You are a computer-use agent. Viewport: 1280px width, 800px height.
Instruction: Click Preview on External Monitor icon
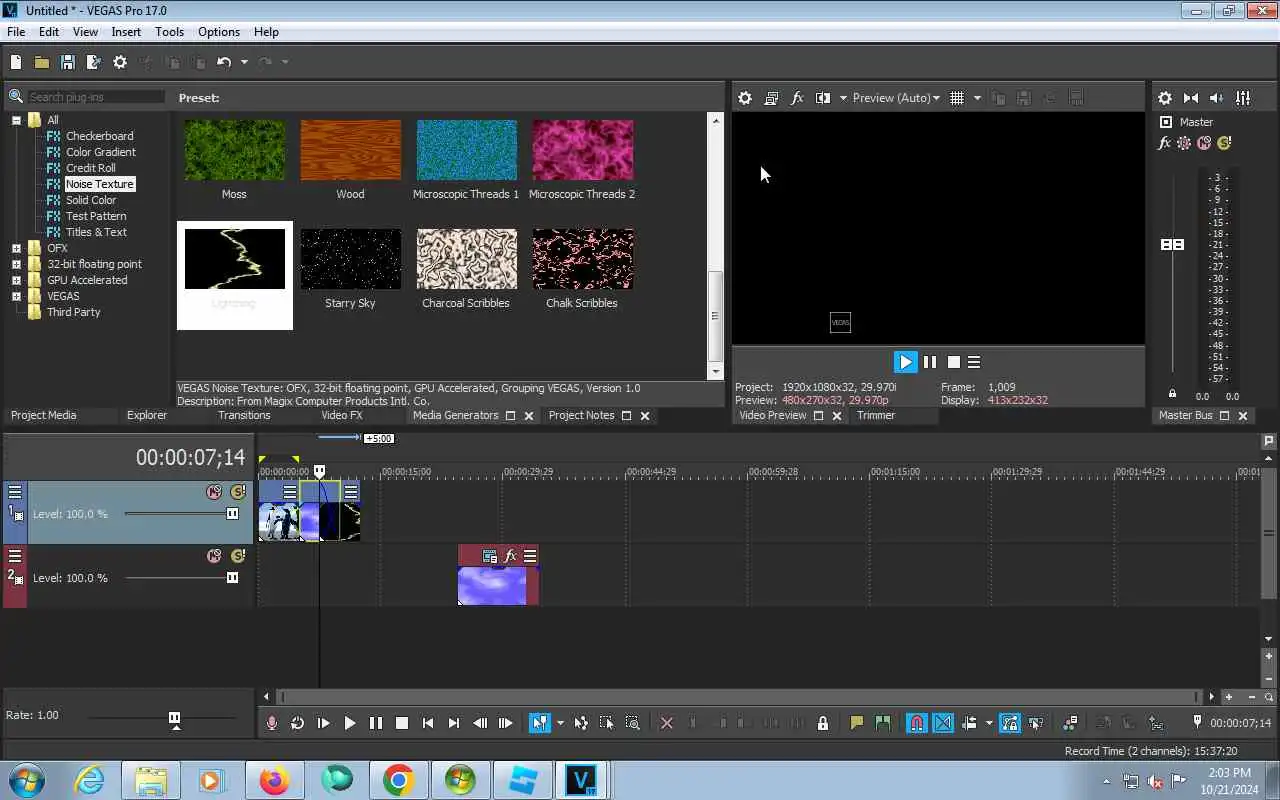coord(771,98)
